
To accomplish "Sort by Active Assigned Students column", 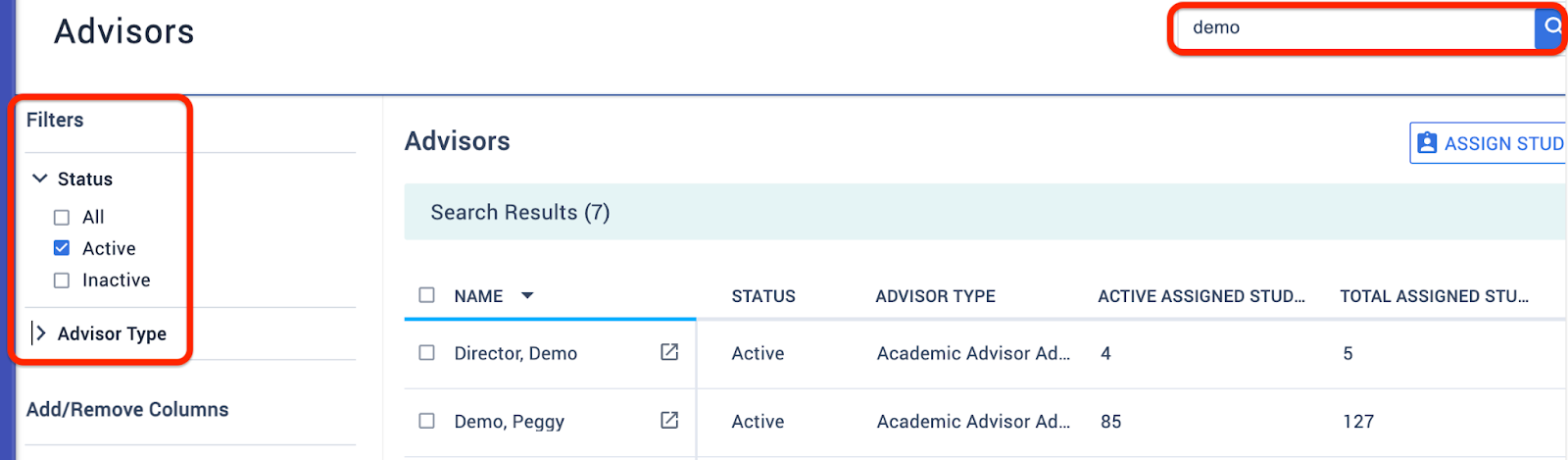I will pos(1201,296).
